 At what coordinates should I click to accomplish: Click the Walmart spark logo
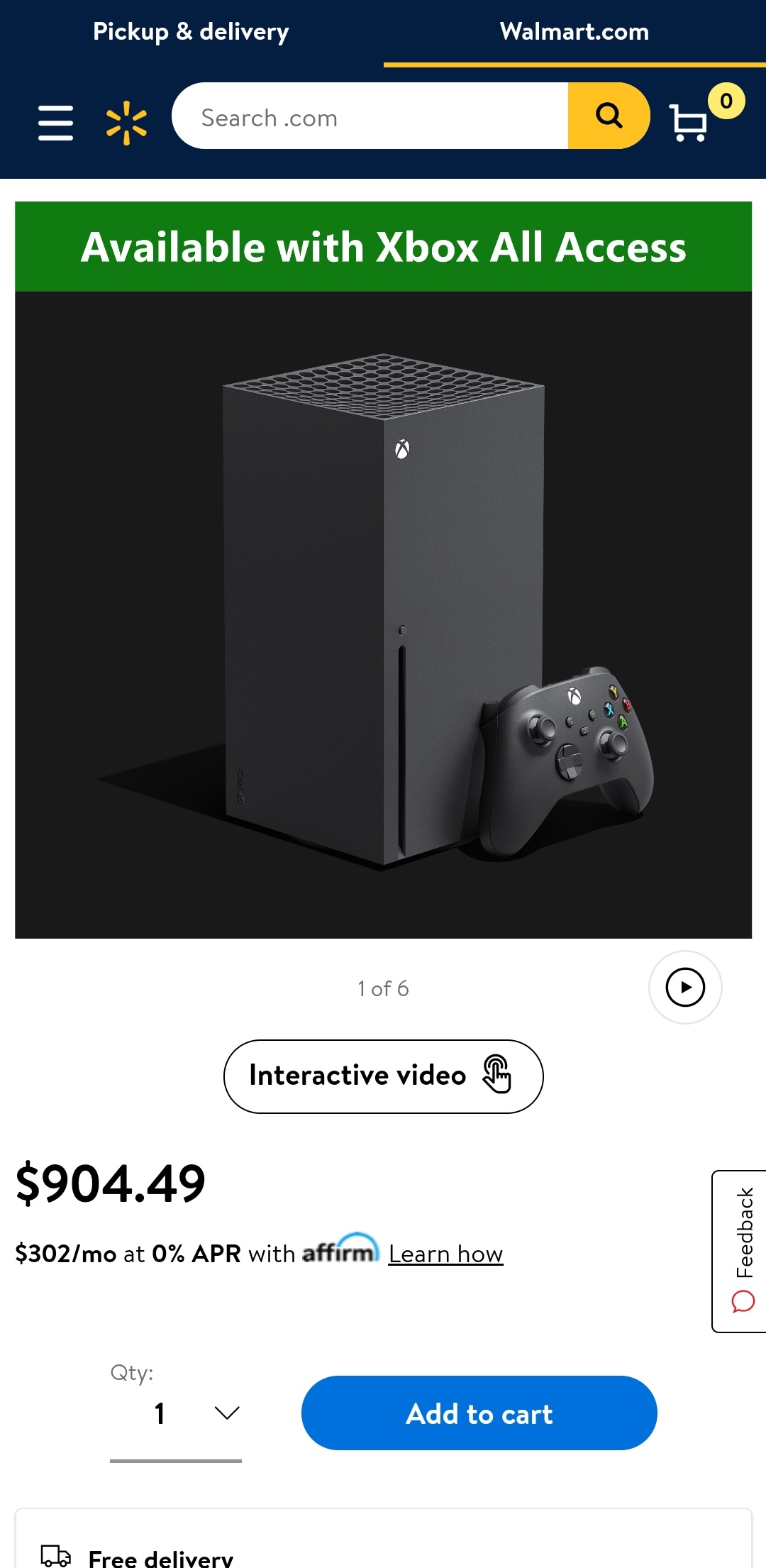pyautogui.click(x=126, y=123)
